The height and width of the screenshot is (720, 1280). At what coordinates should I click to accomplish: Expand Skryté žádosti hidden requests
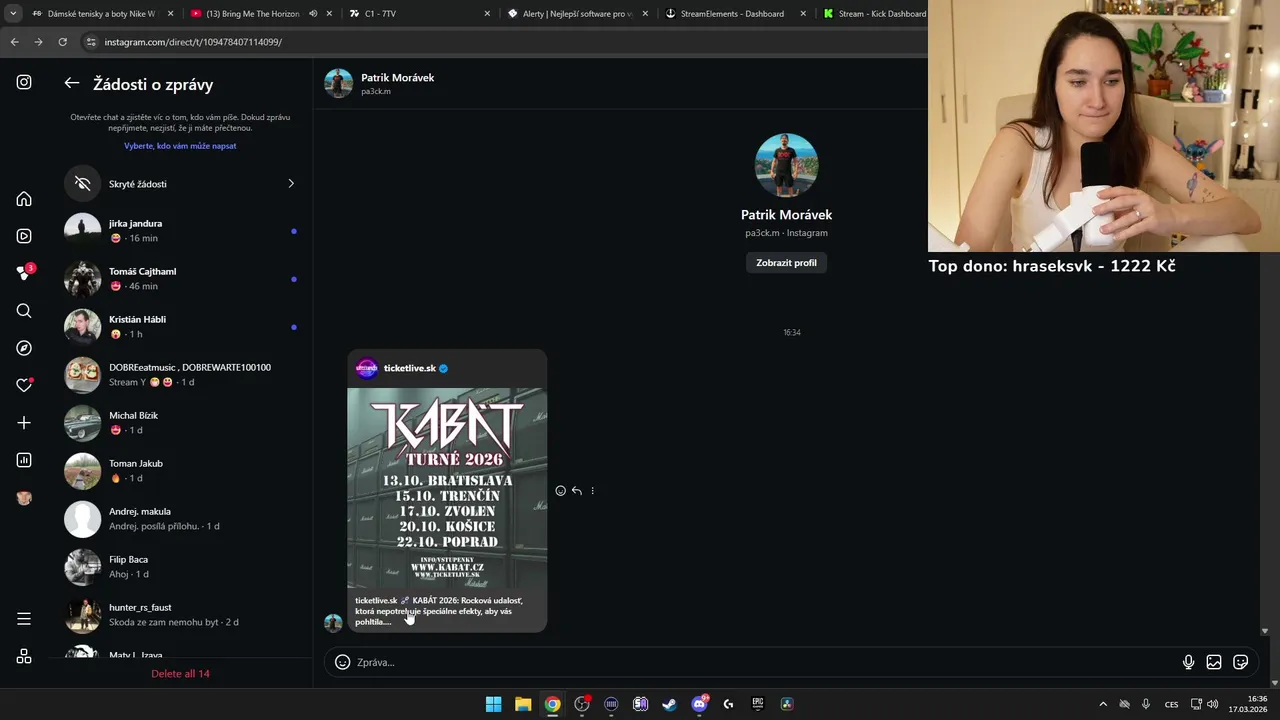180,184
